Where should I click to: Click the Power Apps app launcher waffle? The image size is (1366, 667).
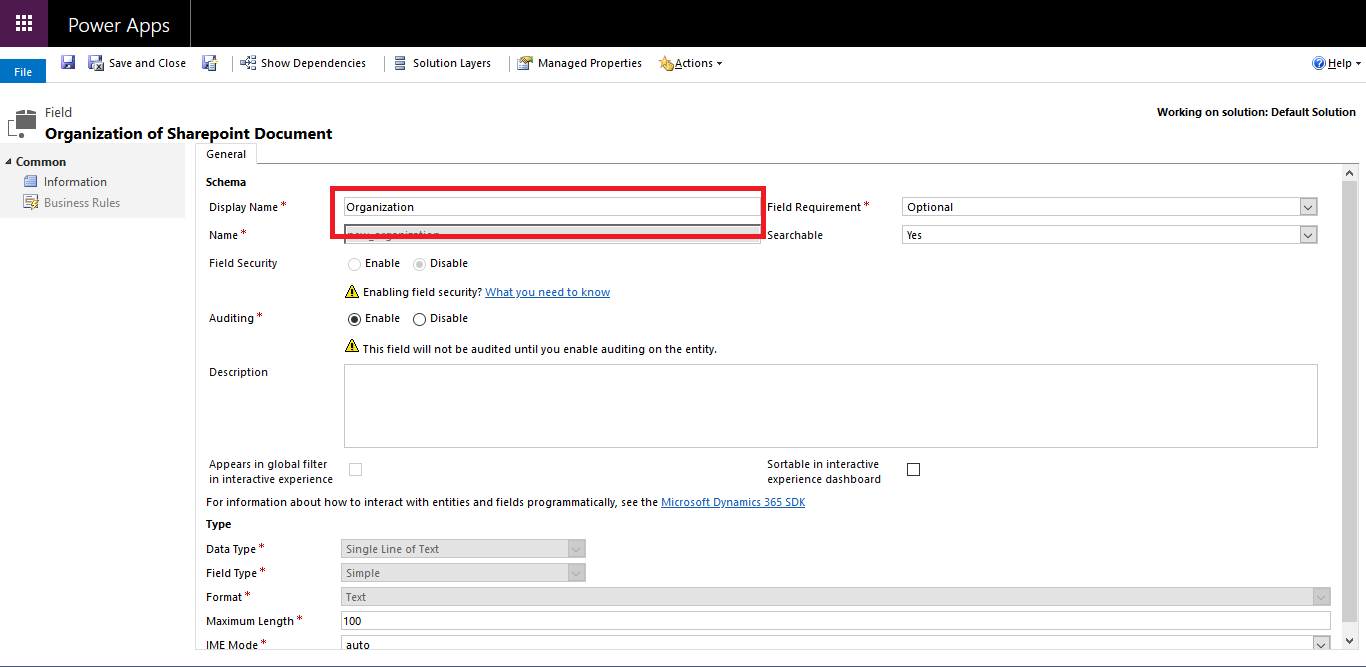(23, 22)
